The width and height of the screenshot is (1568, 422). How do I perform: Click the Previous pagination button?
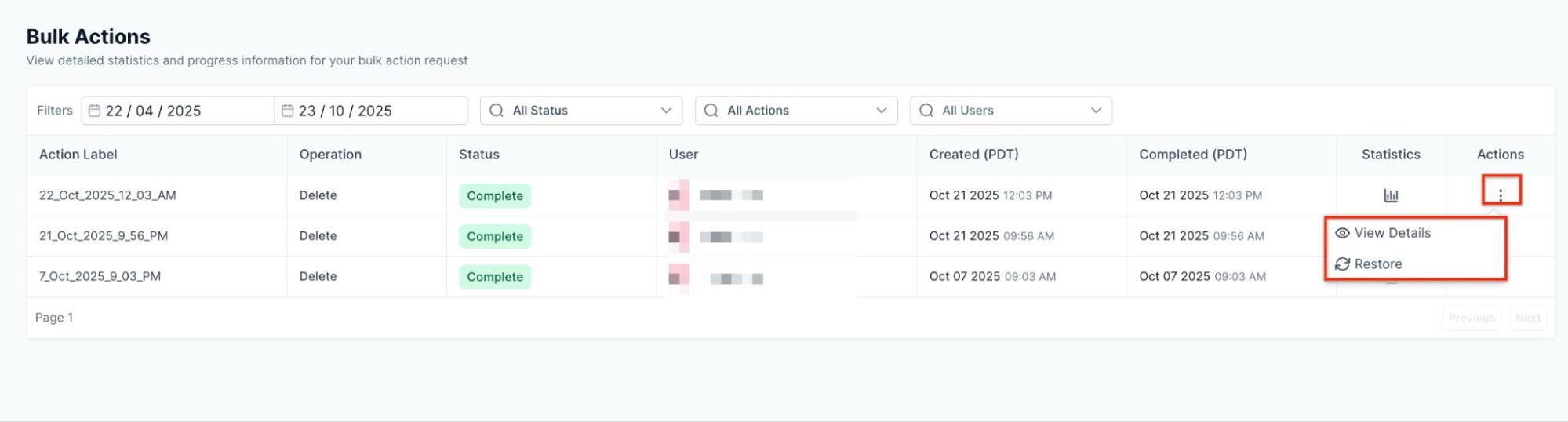pyautogui.click(x=1471, y=318)
